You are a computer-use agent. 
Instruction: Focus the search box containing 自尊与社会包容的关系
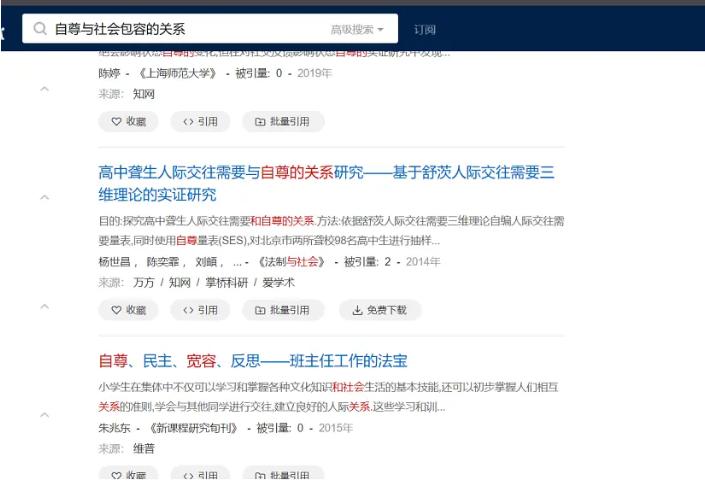pyautogui.click(x=210, y=29)
